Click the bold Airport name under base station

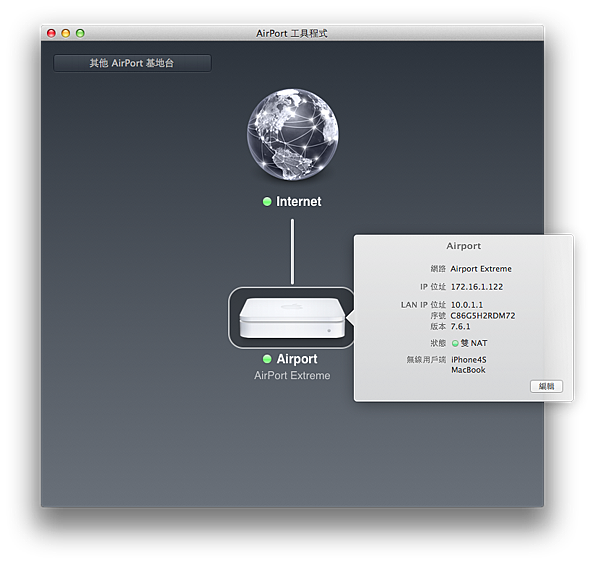297,359
